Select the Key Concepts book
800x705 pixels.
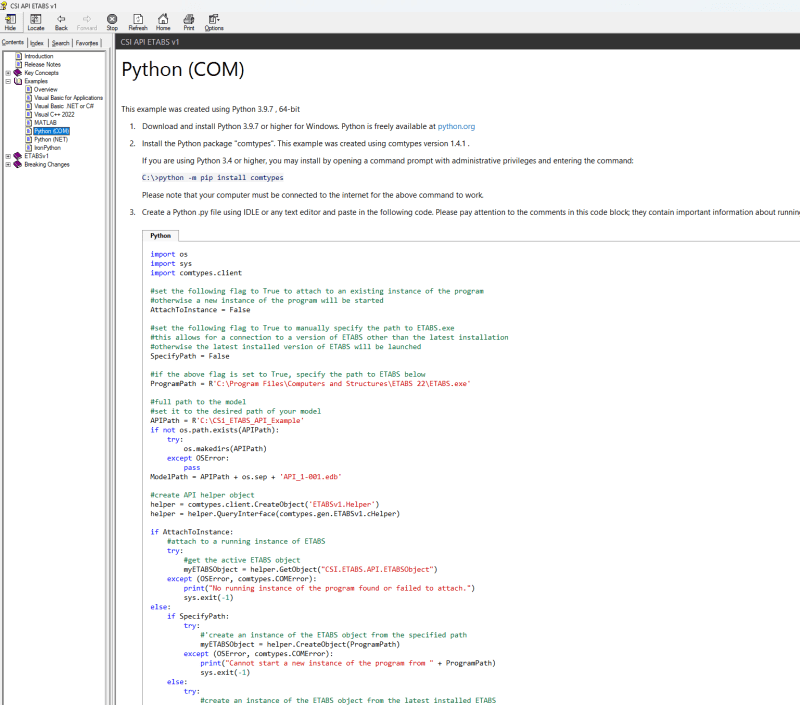tap(41, 72)
